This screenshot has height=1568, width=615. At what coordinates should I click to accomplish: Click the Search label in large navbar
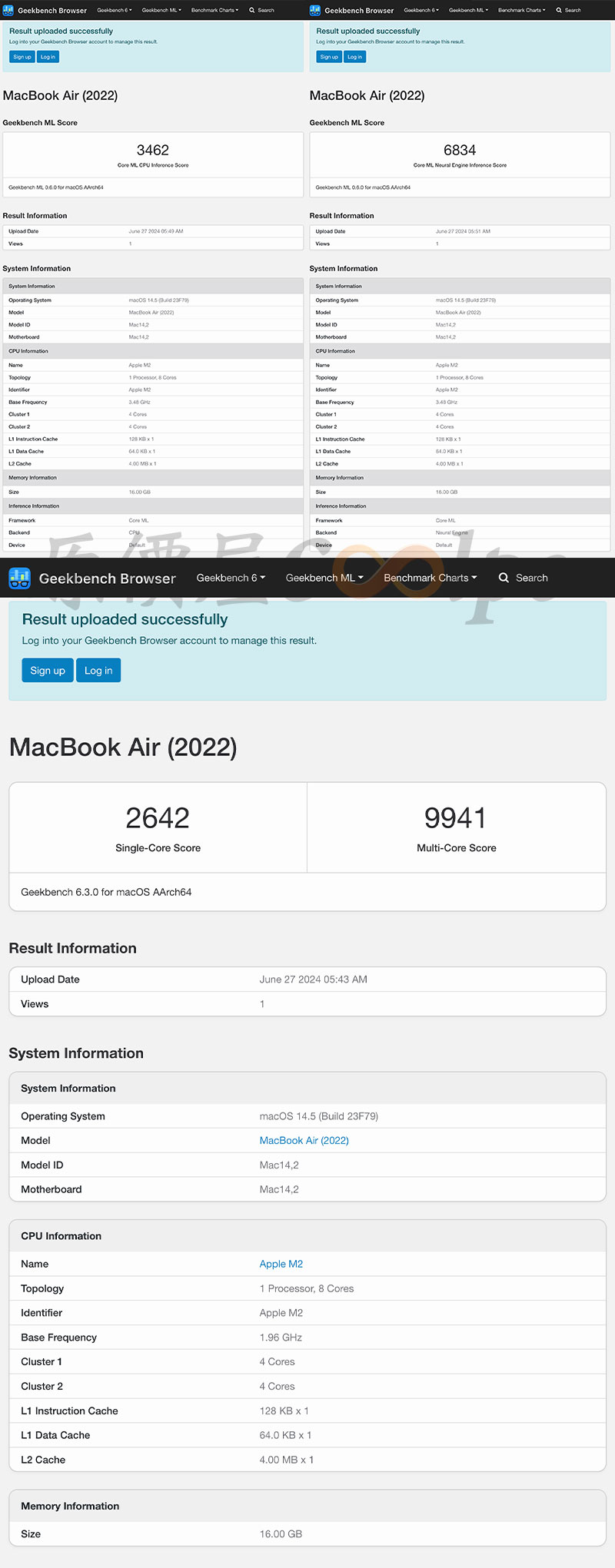click(x=532, y=578)
